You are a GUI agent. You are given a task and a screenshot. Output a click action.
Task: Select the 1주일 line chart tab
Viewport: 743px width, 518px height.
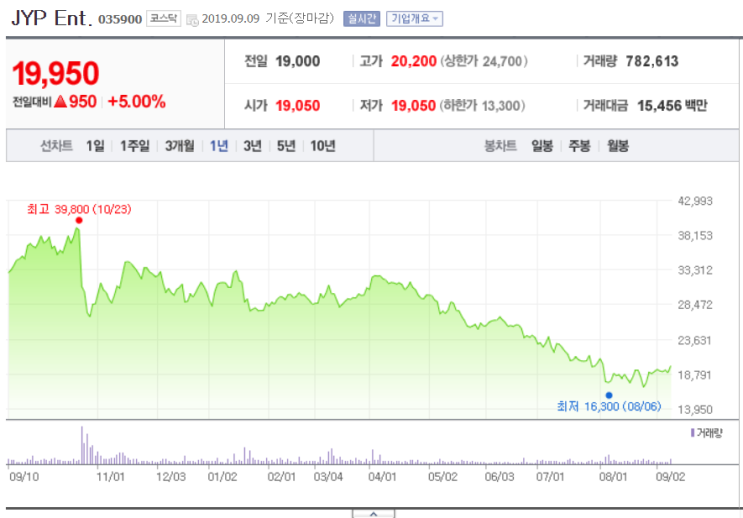[x=135, y=146]
